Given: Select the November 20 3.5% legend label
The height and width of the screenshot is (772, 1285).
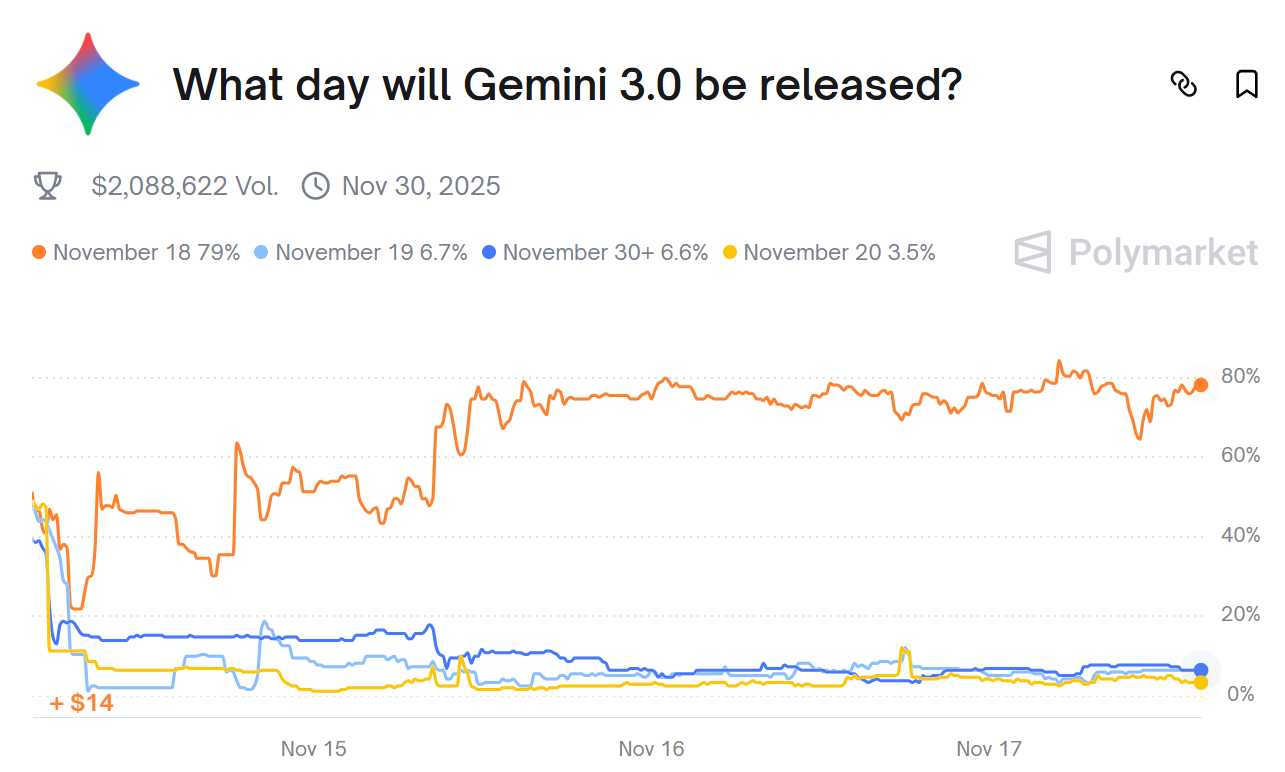Looking at the screenshot, I should pos(839,253).
